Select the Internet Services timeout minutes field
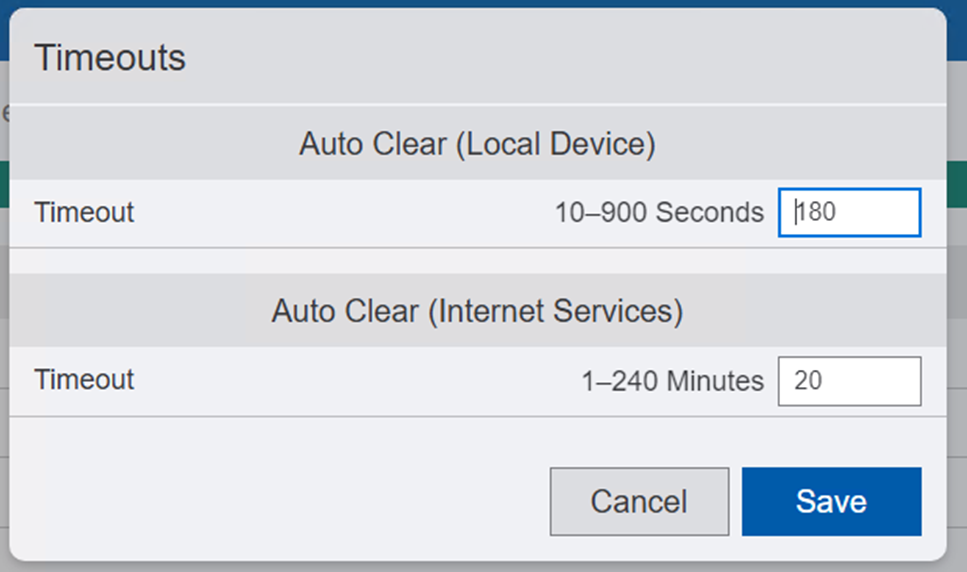The height and width of the screenshot is (572, 967). point(849,381)
